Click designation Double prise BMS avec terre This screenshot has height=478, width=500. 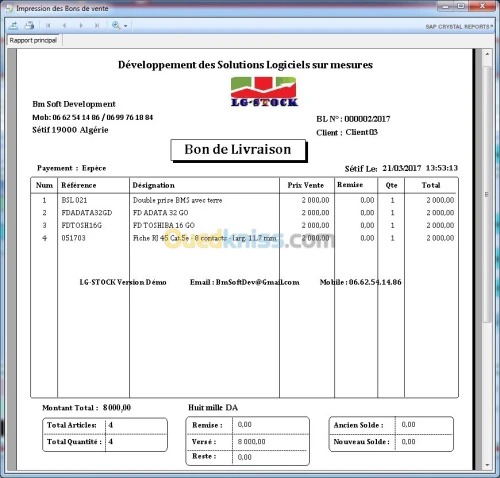tap(177, 200)
